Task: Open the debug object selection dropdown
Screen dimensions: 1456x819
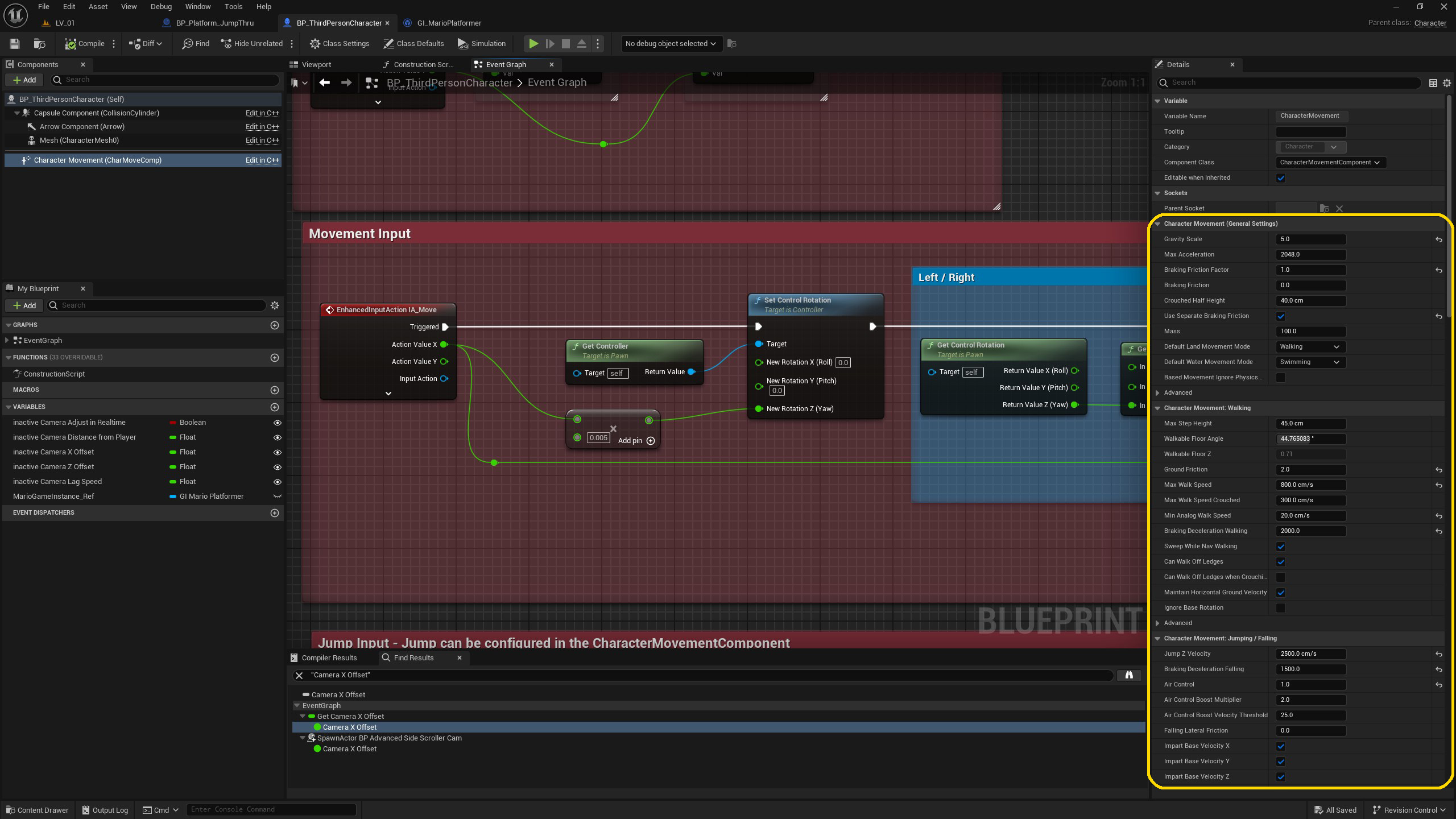Action: tap(670, 44)
